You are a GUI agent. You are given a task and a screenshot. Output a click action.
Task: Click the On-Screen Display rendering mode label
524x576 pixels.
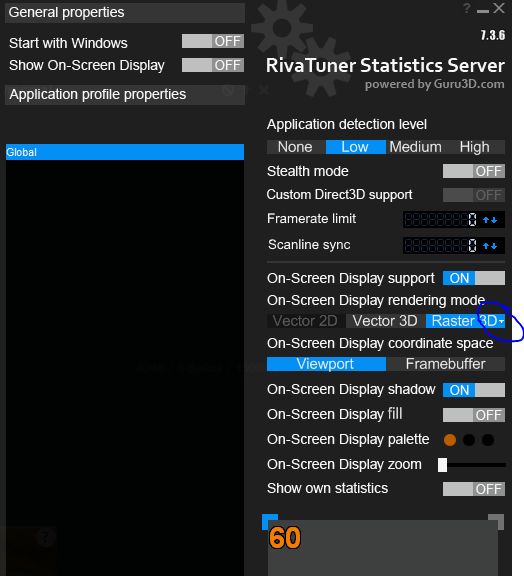point(376,300)
